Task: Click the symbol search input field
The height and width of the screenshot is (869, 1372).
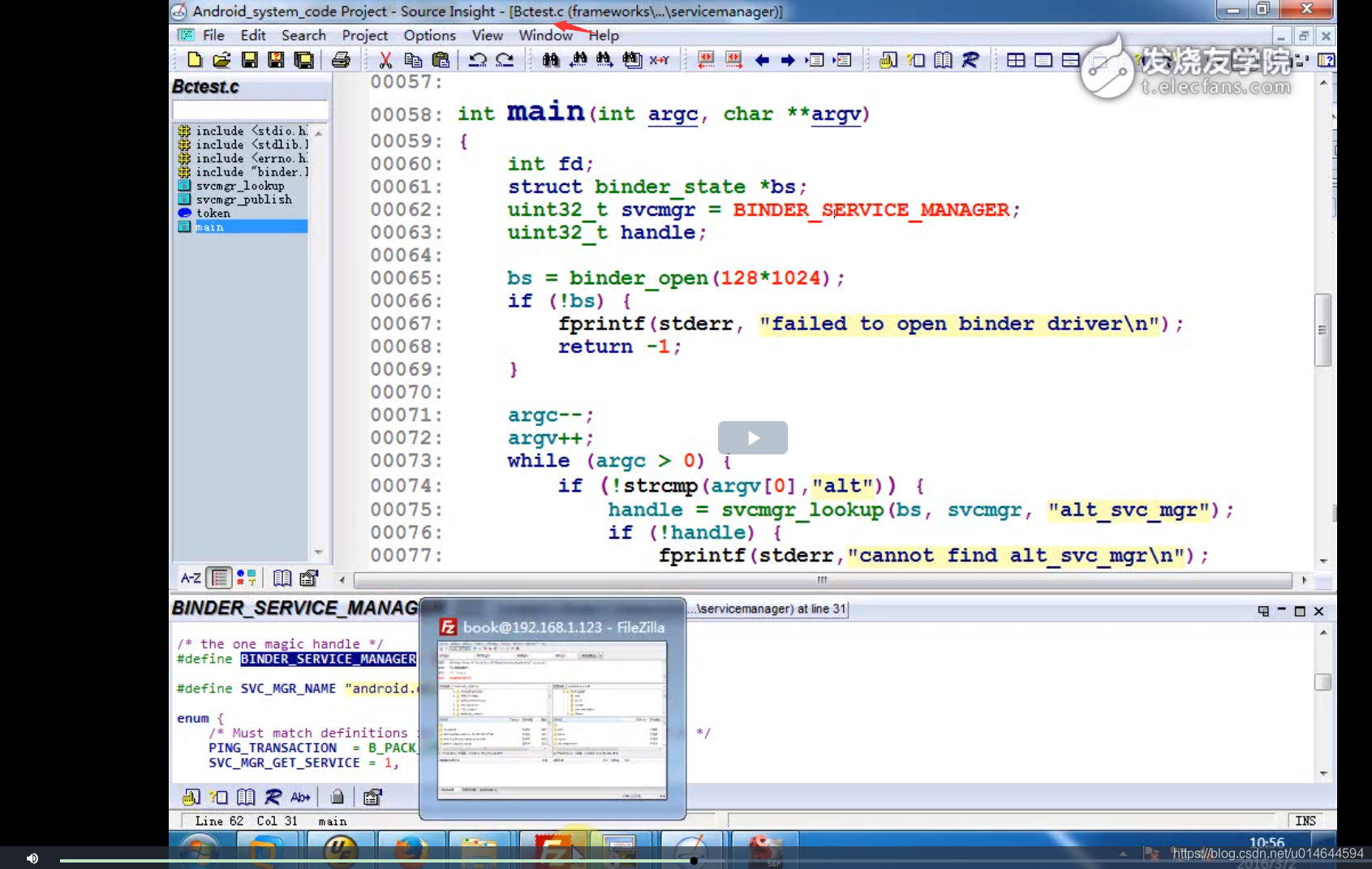Action: [x=250, y=110]
